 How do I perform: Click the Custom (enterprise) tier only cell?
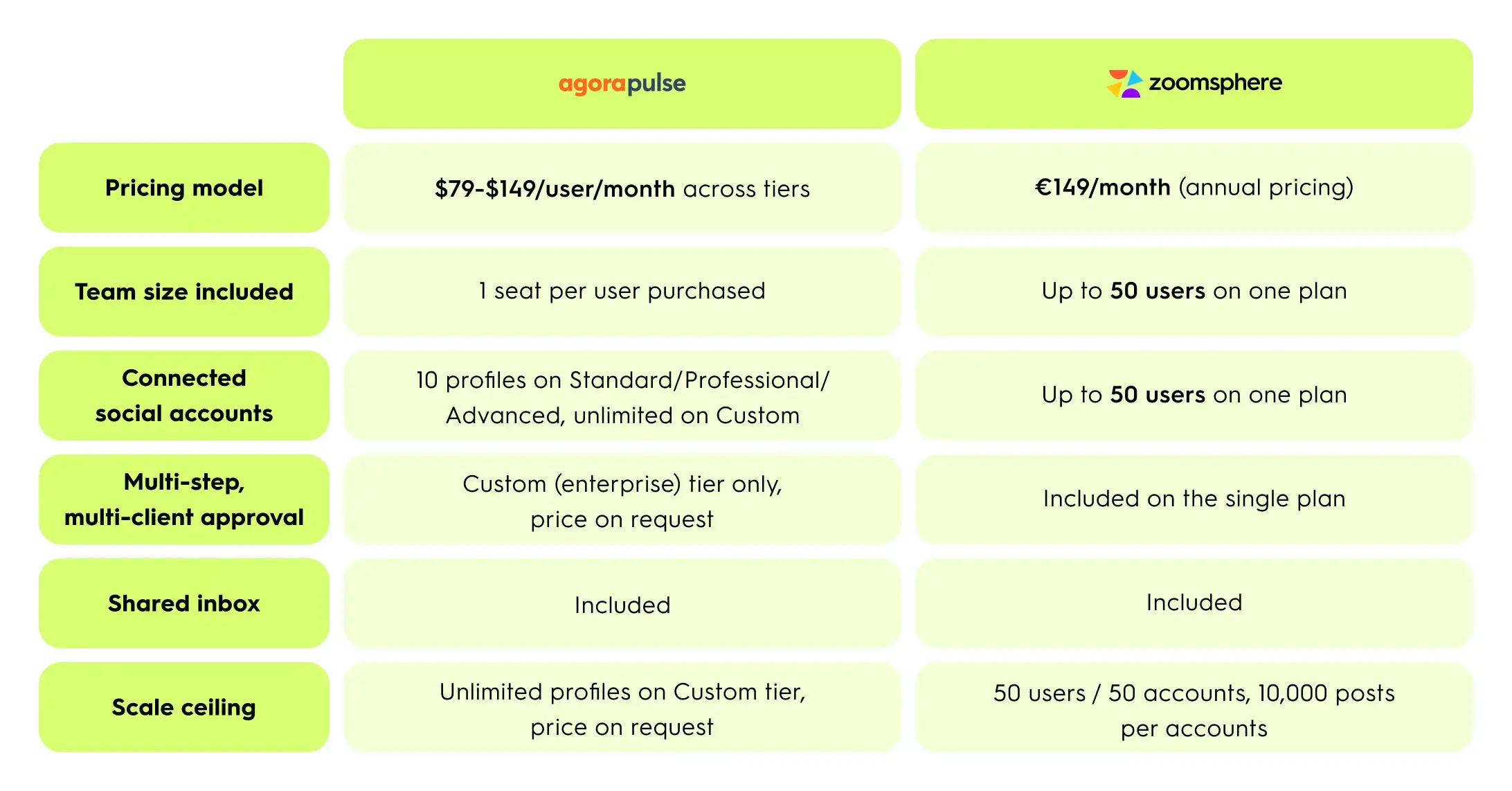(x=622, y=499)
